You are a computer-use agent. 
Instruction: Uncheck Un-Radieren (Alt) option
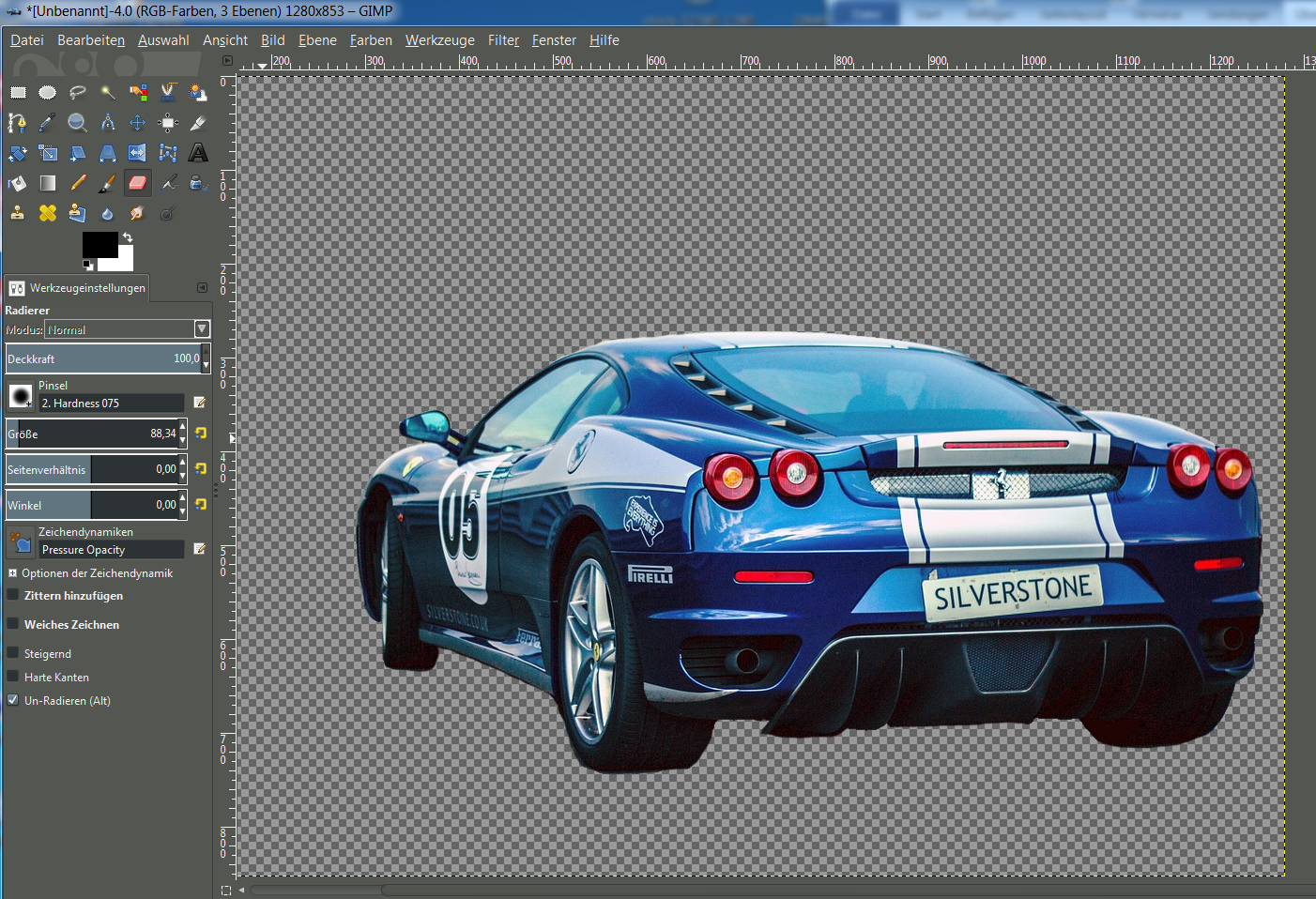13,700
